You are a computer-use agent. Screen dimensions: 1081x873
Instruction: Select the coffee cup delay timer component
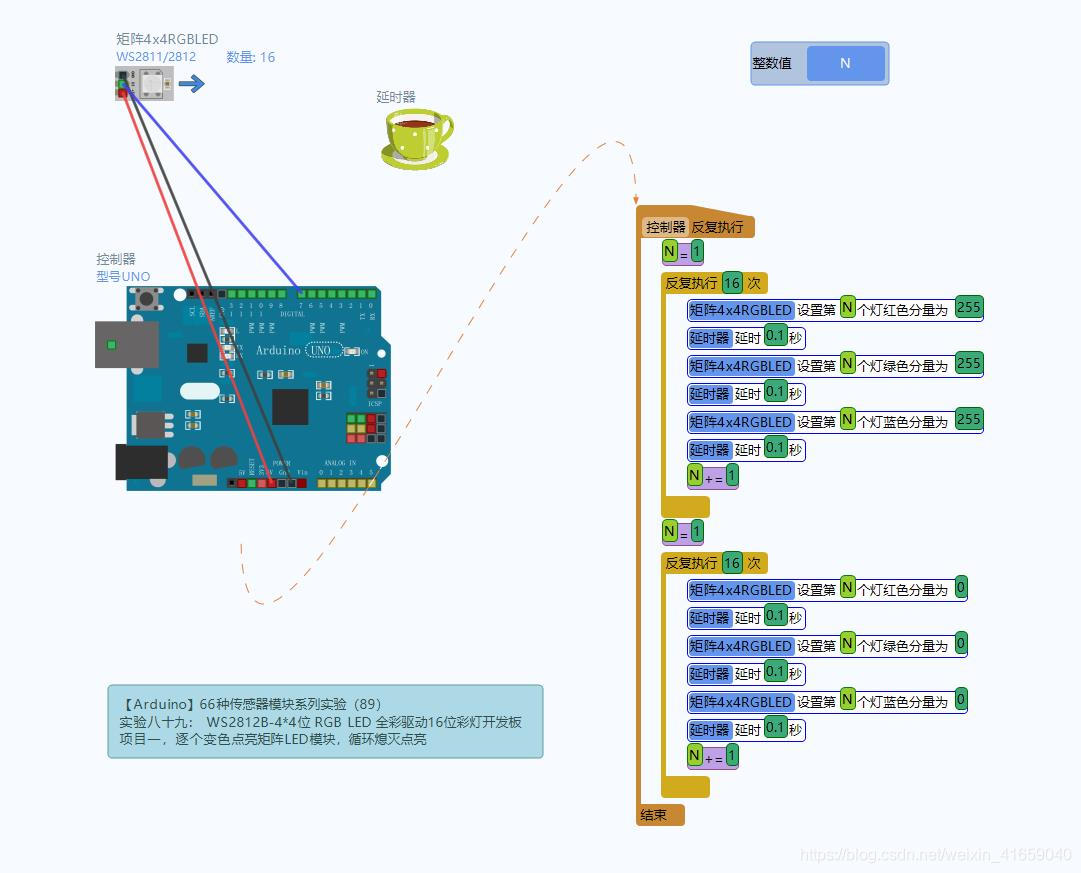click(416, 139)
